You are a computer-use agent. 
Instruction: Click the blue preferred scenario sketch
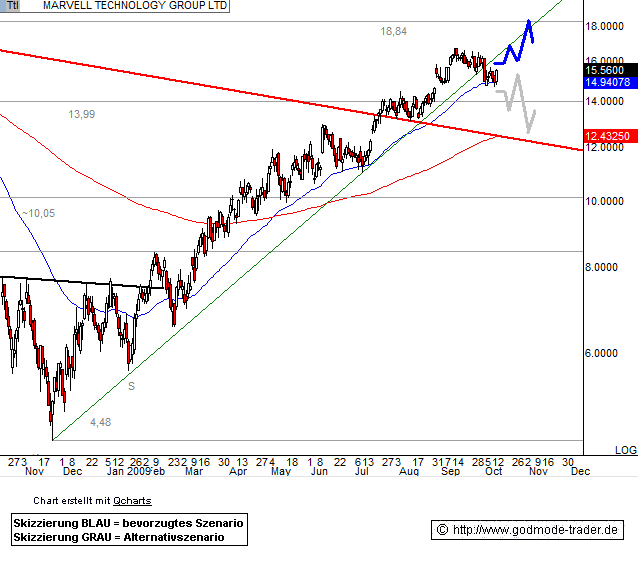[514, 43]
